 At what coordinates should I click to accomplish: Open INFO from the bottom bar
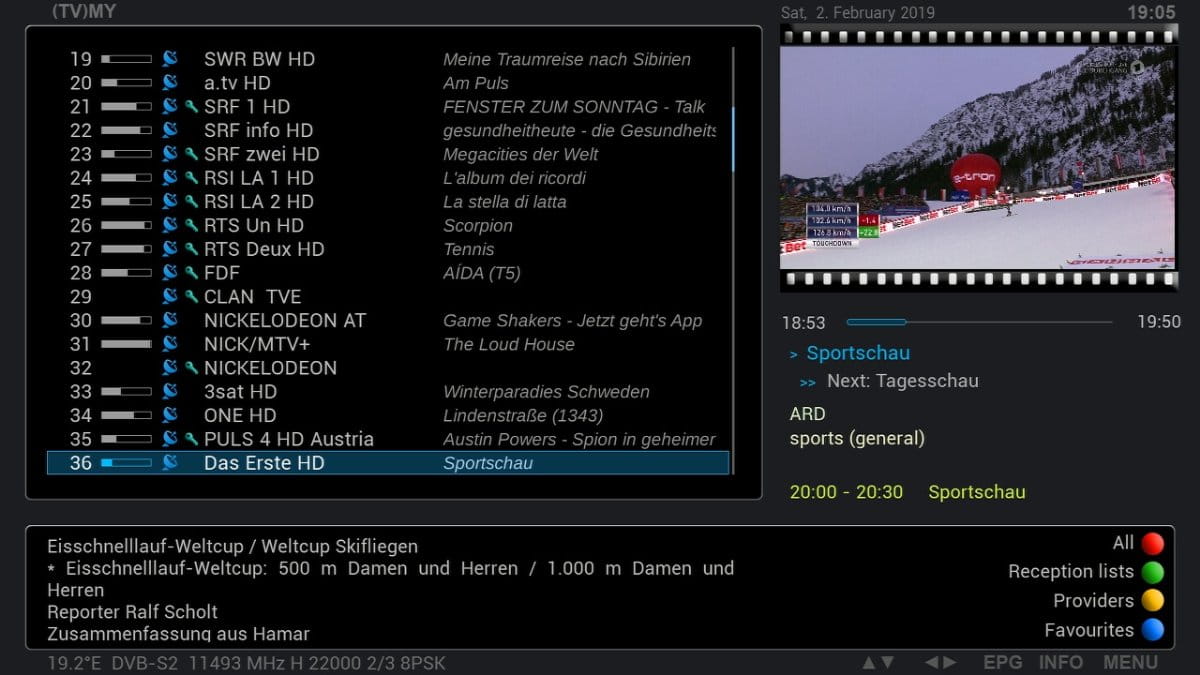1060,662
